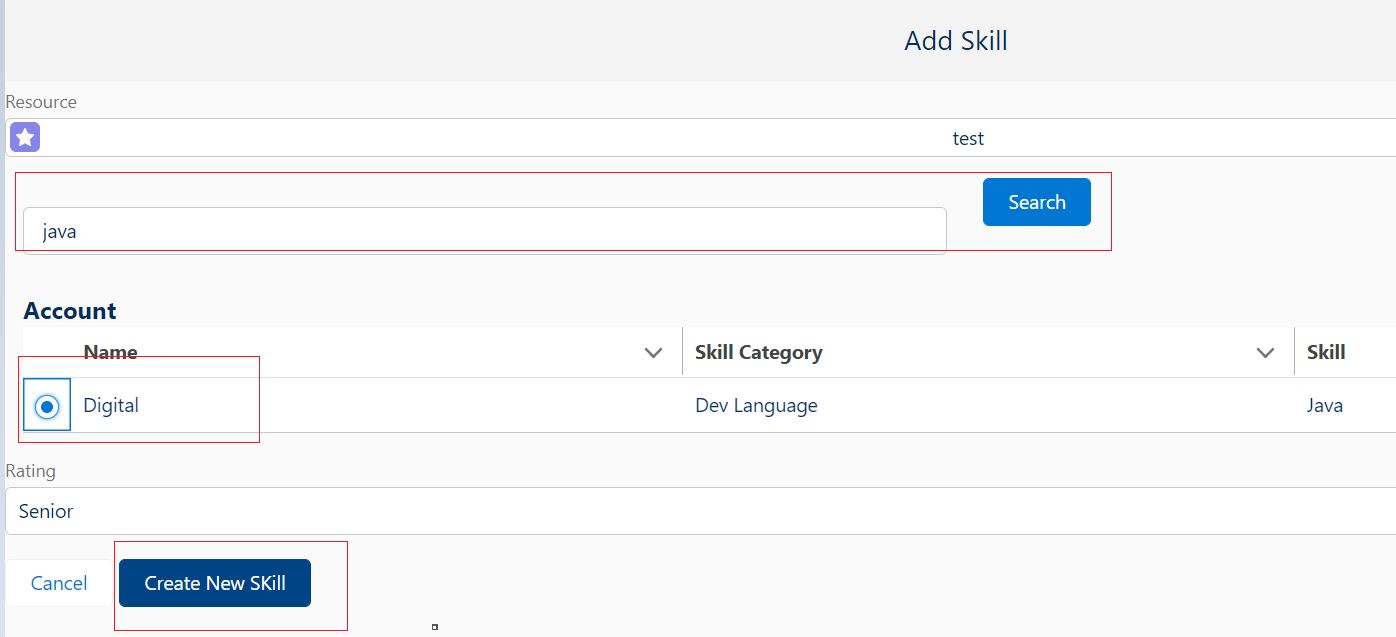Click the Add Skill title heading
1396x637 pixels.
(955, 41)
